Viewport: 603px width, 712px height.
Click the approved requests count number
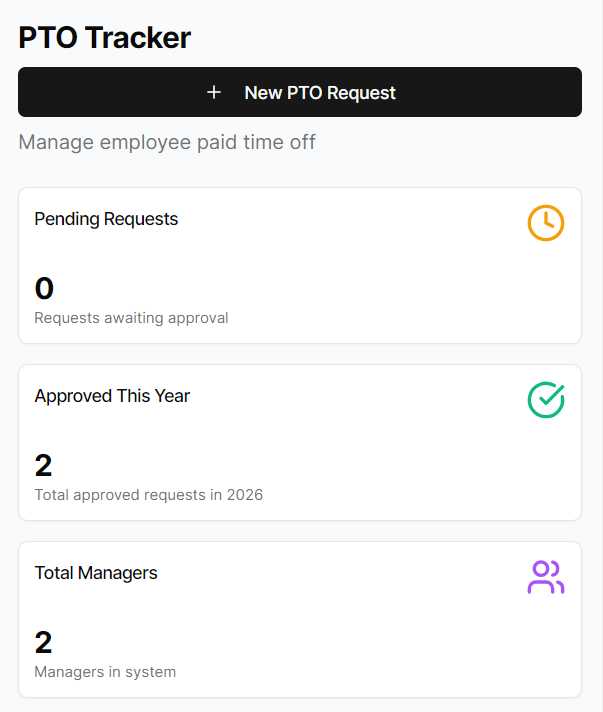point(43,466)
